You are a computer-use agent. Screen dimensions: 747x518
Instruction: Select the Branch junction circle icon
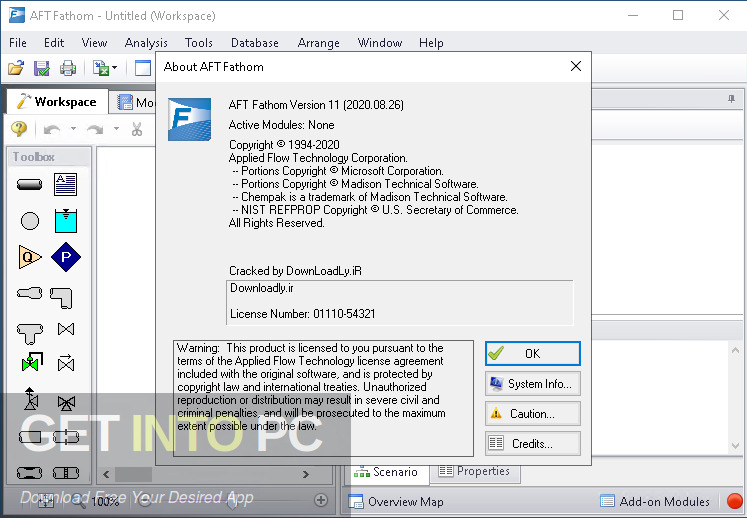click(30, 221)
